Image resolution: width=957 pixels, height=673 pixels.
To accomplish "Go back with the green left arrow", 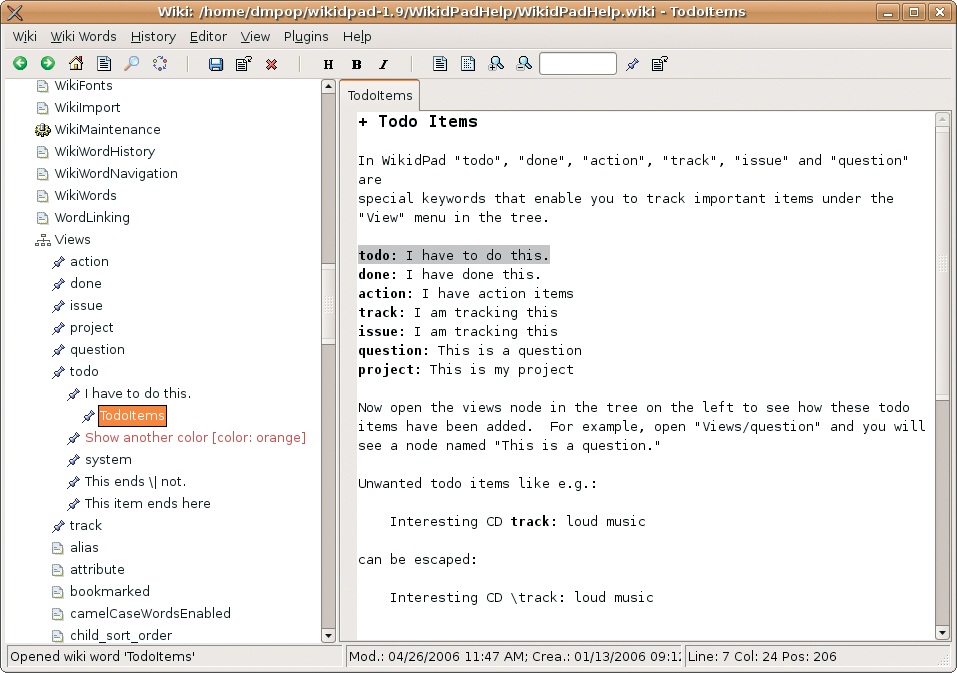I will point(20,63).
